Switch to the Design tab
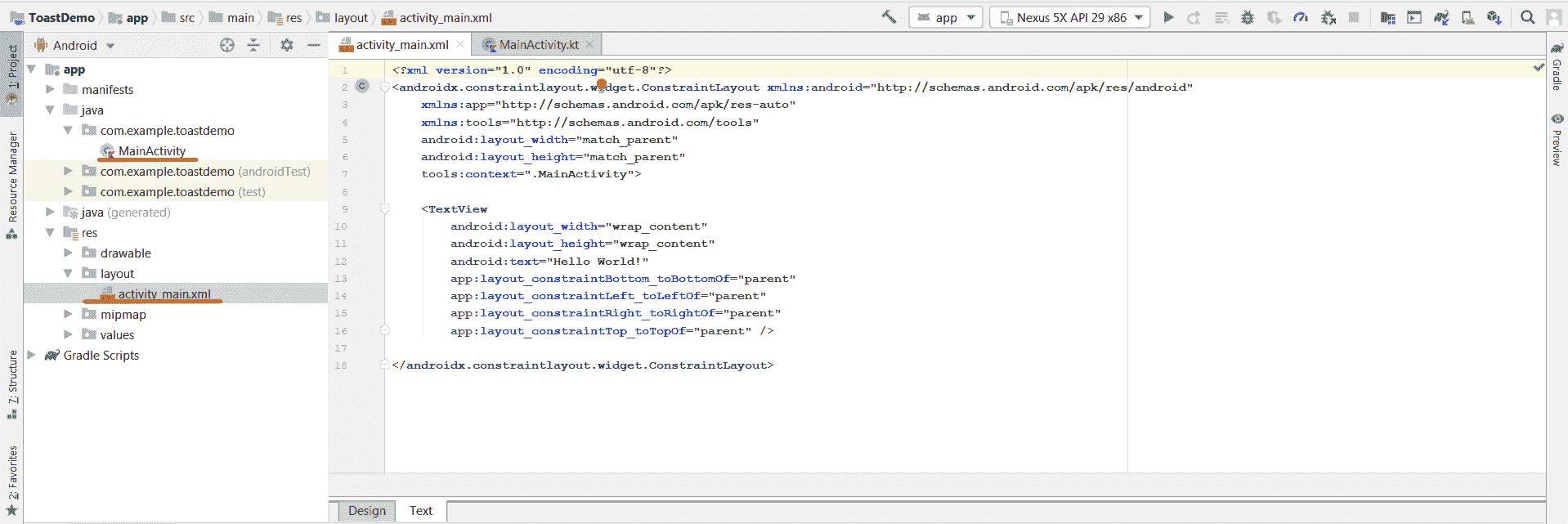 point(366,511)
